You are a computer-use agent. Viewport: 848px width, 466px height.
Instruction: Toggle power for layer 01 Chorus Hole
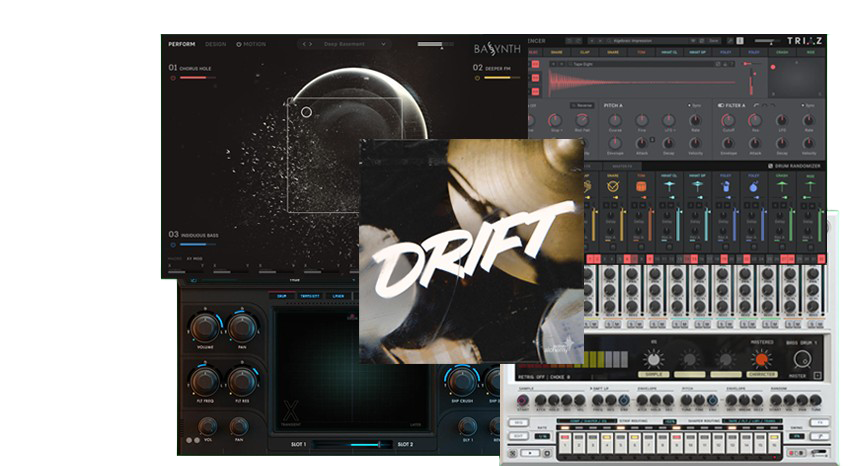coord(173,78)
